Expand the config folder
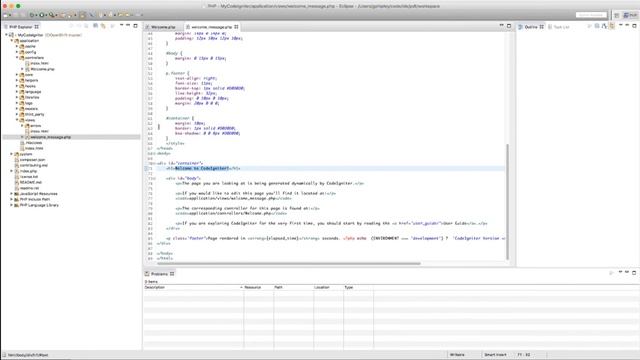The height and width of the screenshot is (360, 640). pos(17,52)
